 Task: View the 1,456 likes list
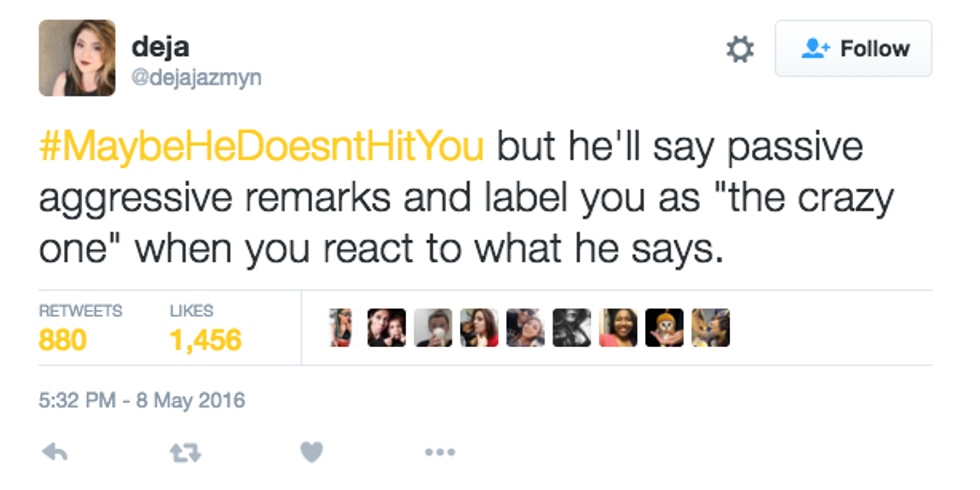coord(205,340)
